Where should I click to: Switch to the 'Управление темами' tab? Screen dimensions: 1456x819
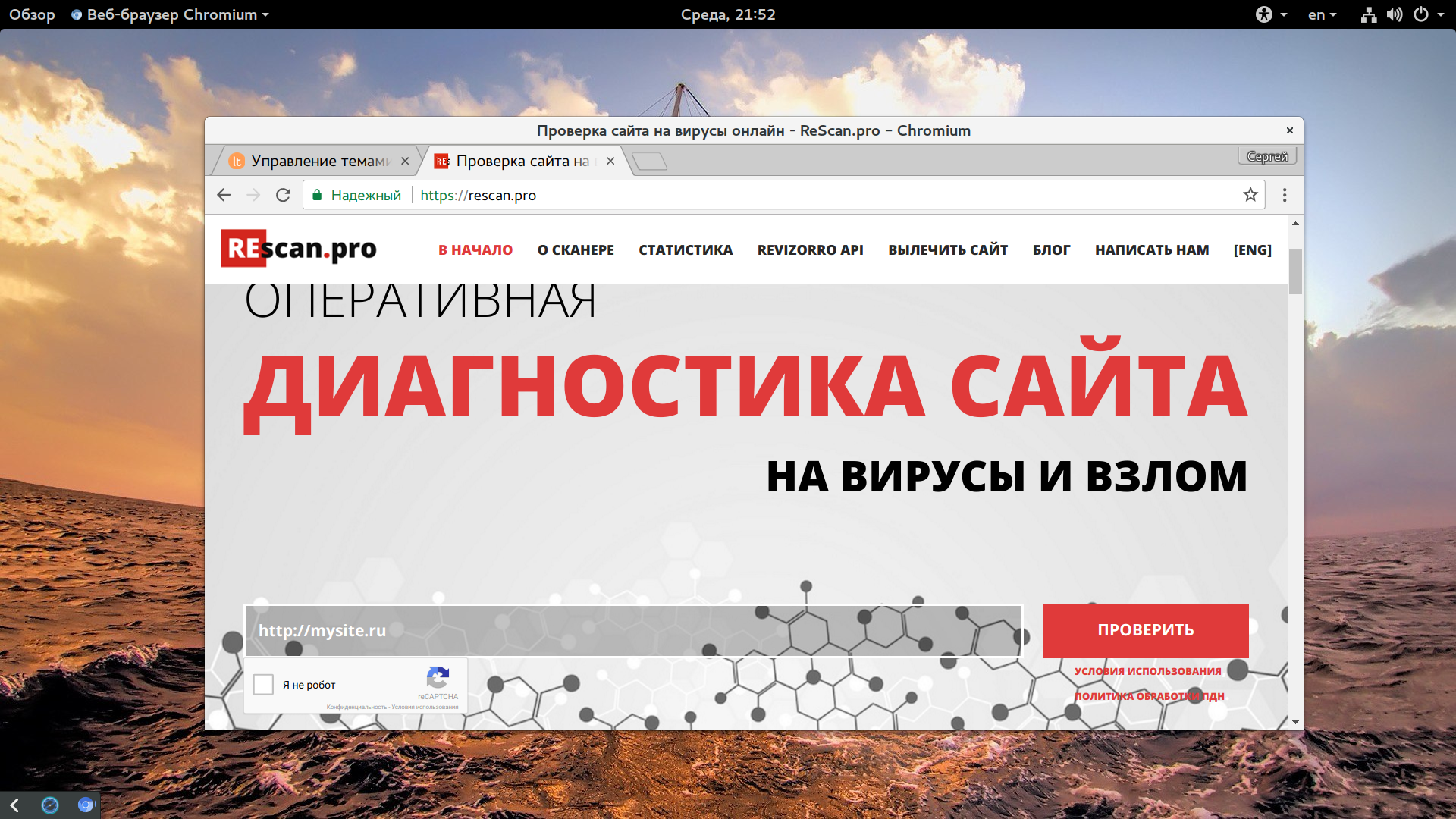(318, 161)
